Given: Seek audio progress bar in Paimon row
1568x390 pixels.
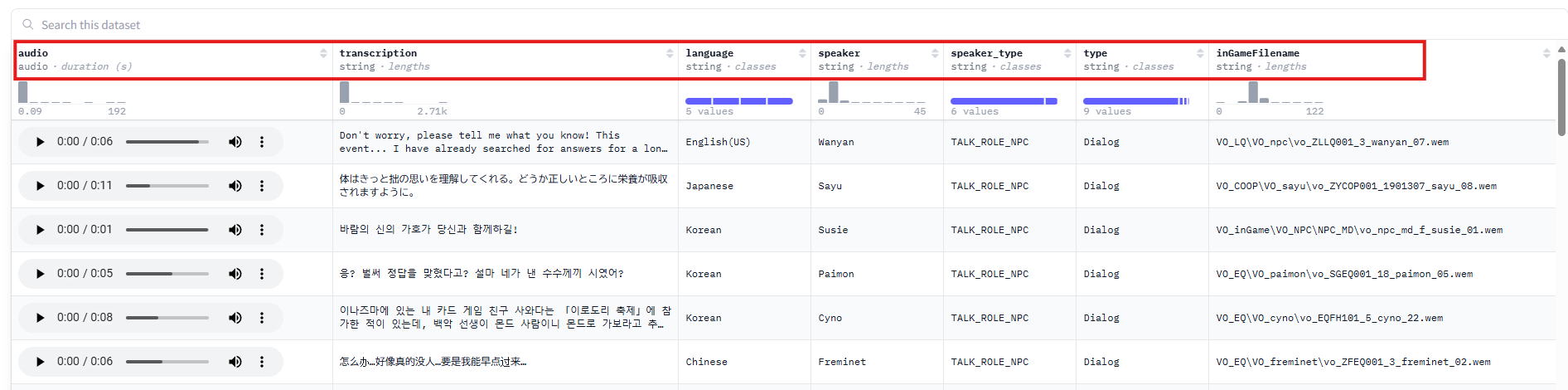Looking at the screenshot, I should click(167, 274).
